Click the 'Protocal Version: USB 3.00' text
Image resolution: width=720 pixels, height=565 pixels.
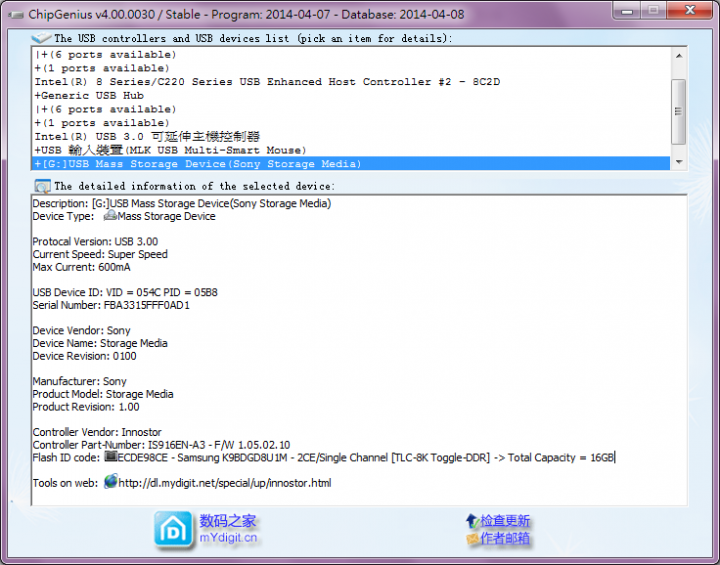(95, 242)
